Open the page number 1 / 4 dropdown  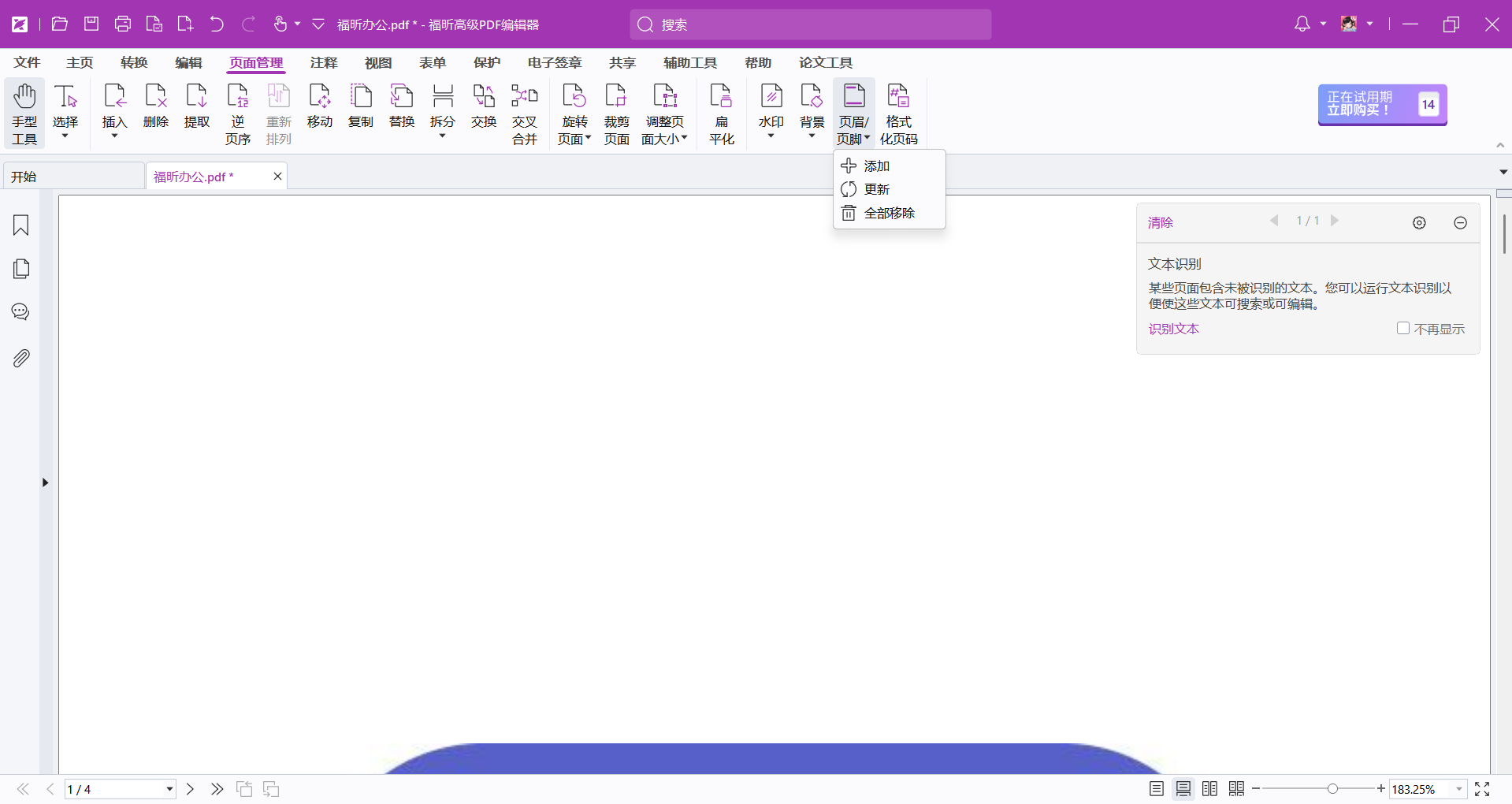point(169,789)
